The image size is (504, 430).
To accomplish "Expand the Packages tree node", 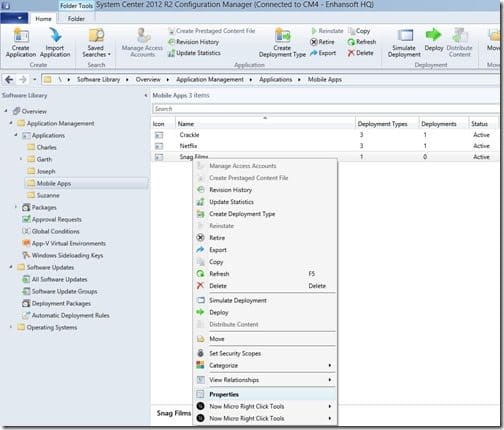I will pos(16,207).
